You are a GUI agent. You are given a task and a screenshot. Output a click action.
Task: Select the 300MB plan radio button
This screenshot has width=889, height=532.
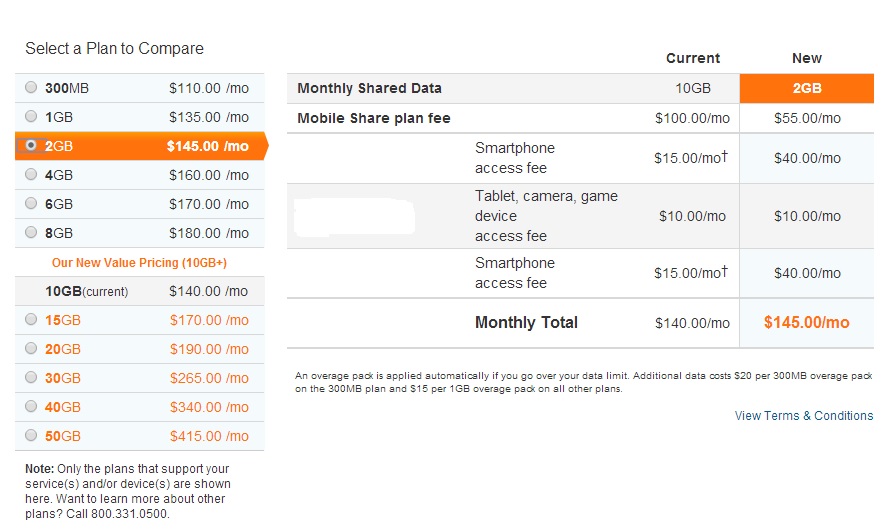31,87
